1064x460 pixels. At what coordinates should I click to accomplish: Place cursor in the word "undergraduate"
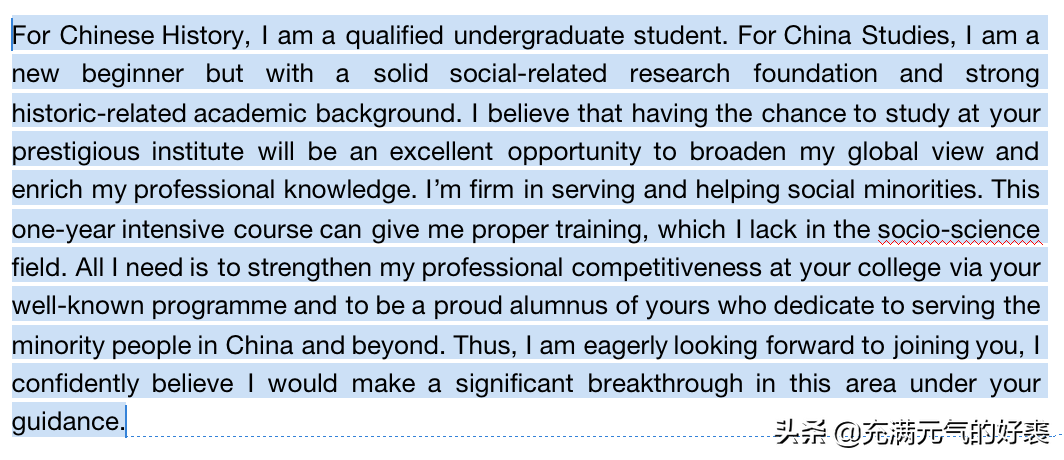click(x=541, y=36)
